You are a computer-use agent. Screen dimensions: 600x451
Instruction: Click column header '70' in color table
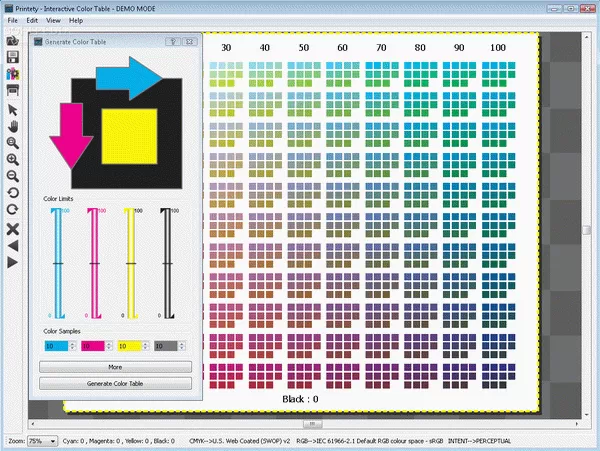click(x=381, y=48)
